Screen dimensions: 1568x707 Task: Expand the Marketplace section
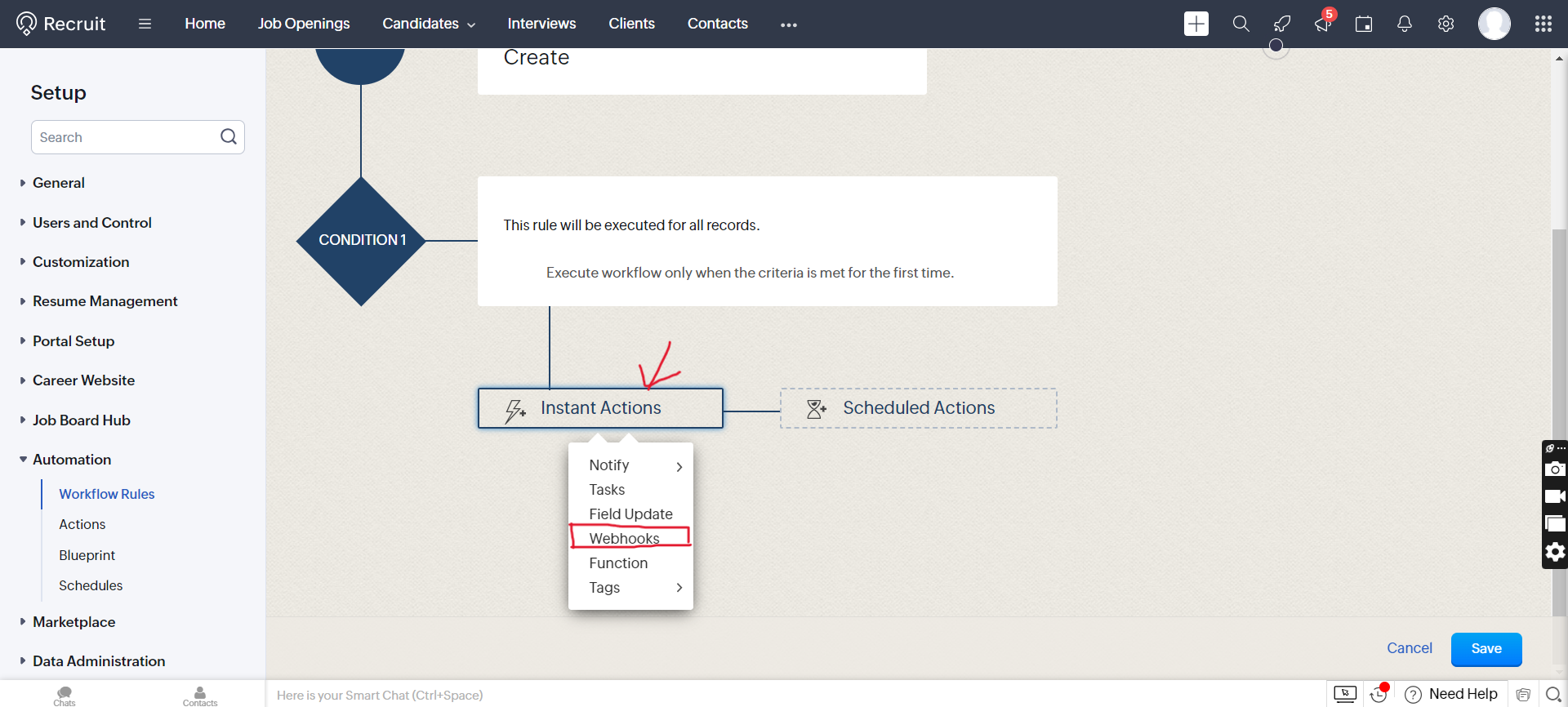point(23,621)
